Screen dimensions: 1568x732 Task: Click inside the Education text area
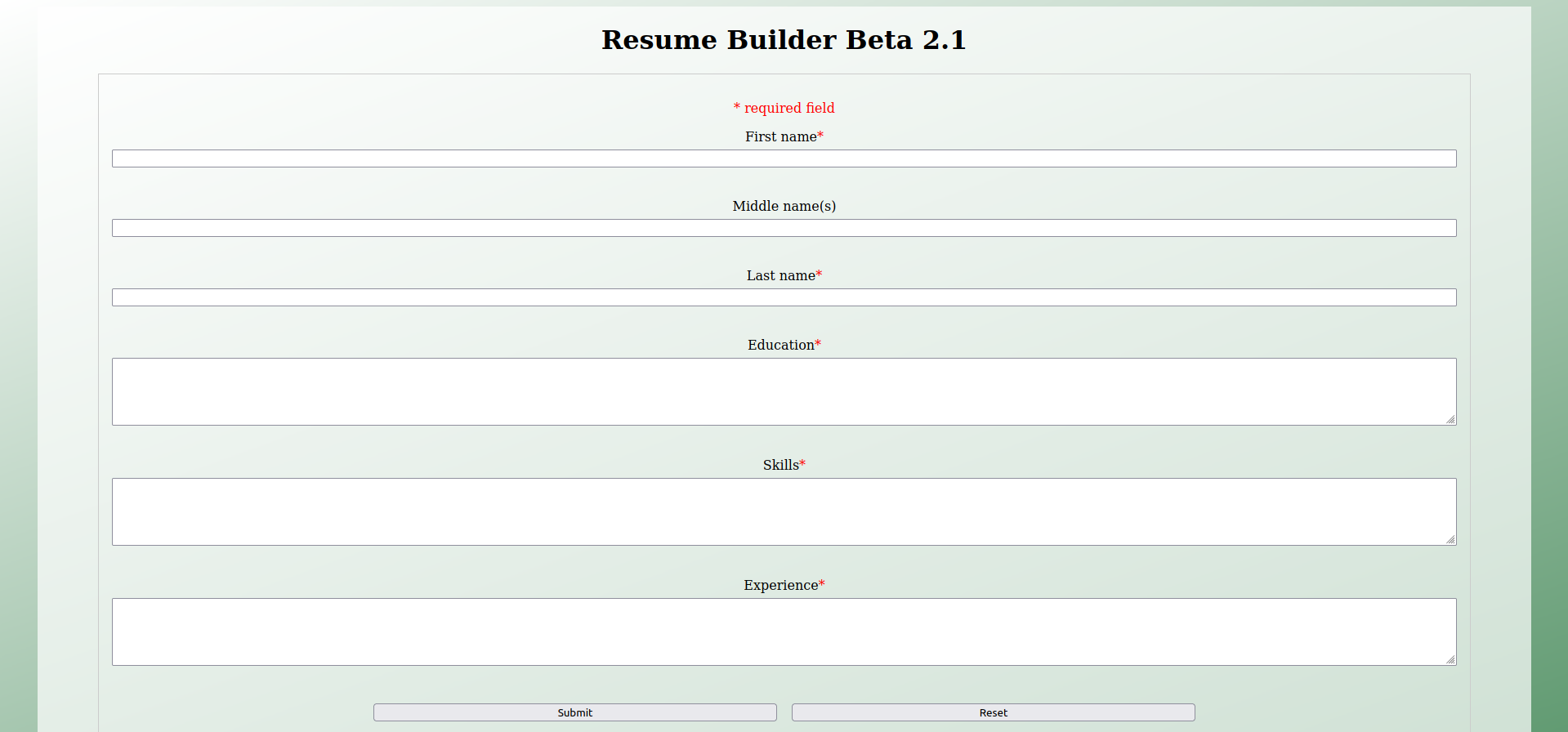784,391
